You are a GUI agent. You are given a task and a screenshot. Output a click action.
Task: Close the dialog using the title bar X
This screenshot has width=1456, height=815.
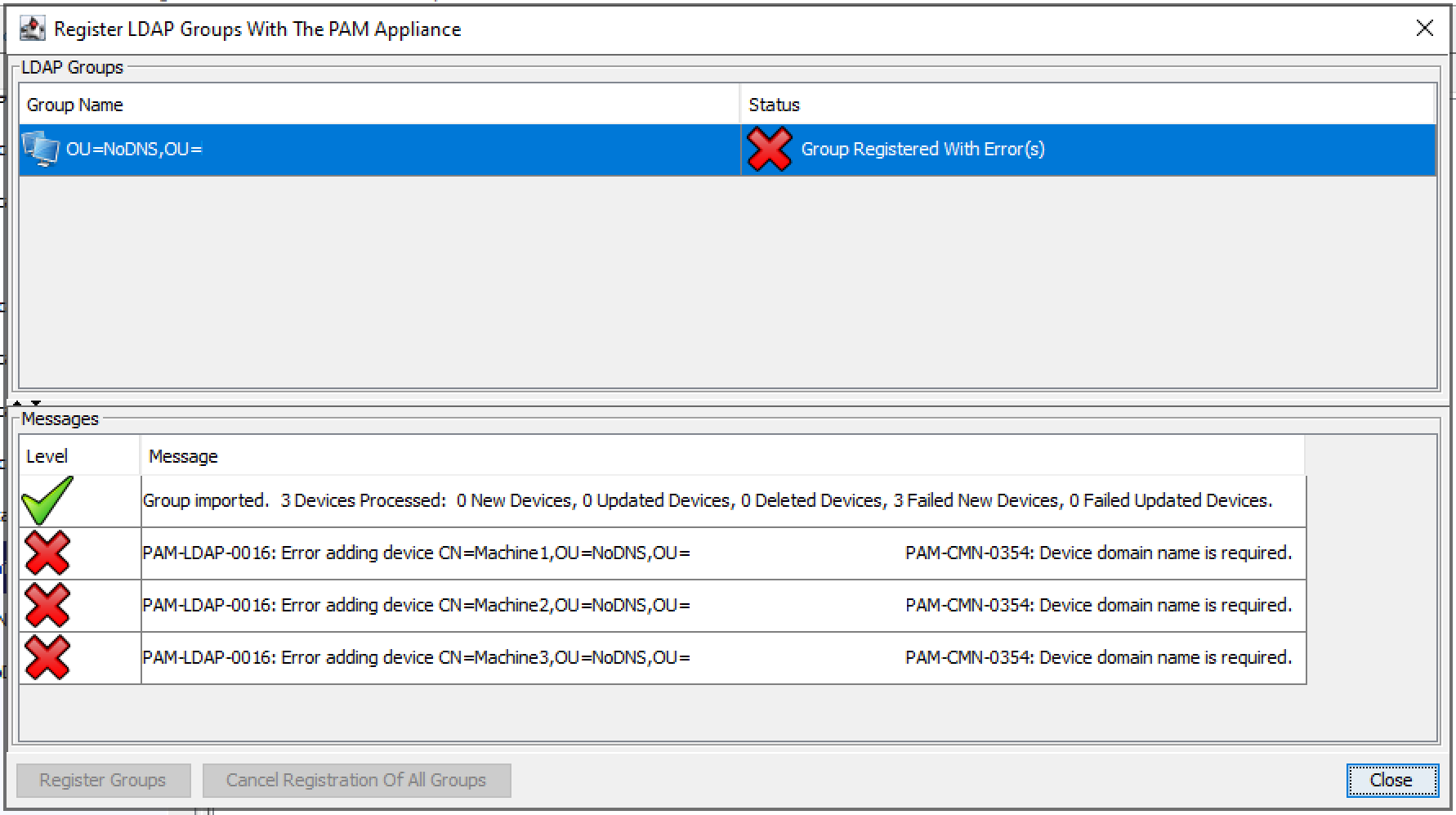point(1424,29)
